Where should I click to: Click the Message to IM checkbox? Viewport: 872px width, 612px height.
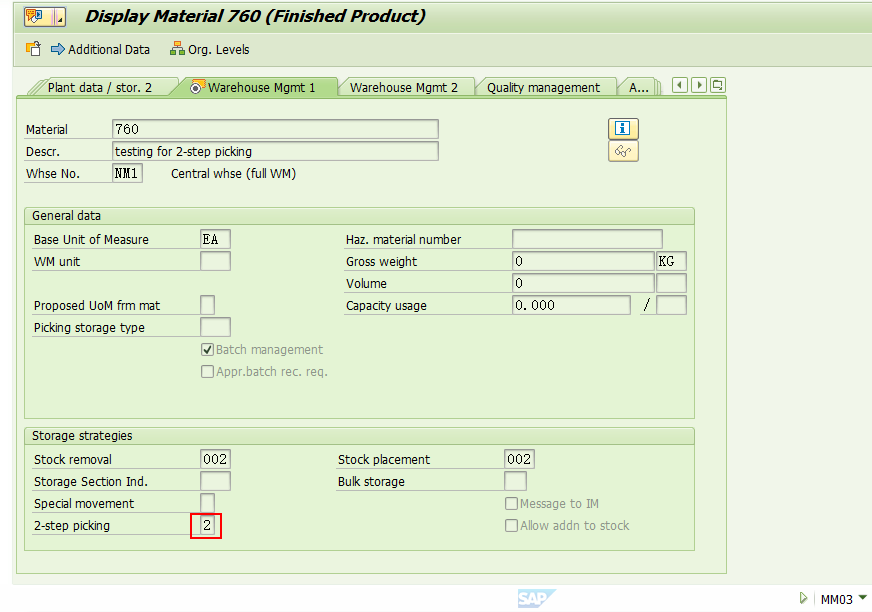(511, 503)
